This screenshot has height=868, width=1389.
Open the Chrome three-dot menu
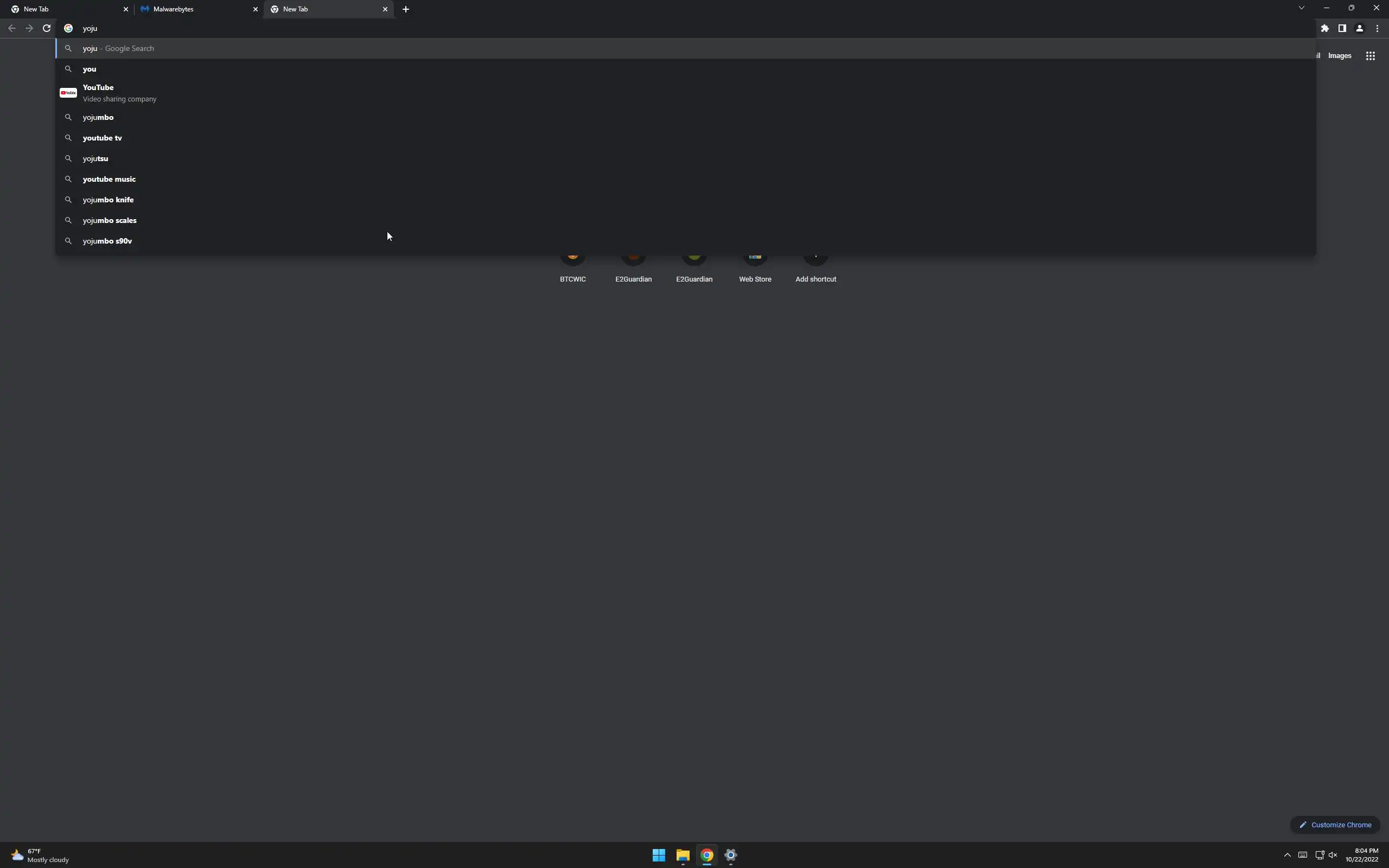[1377, 28]
